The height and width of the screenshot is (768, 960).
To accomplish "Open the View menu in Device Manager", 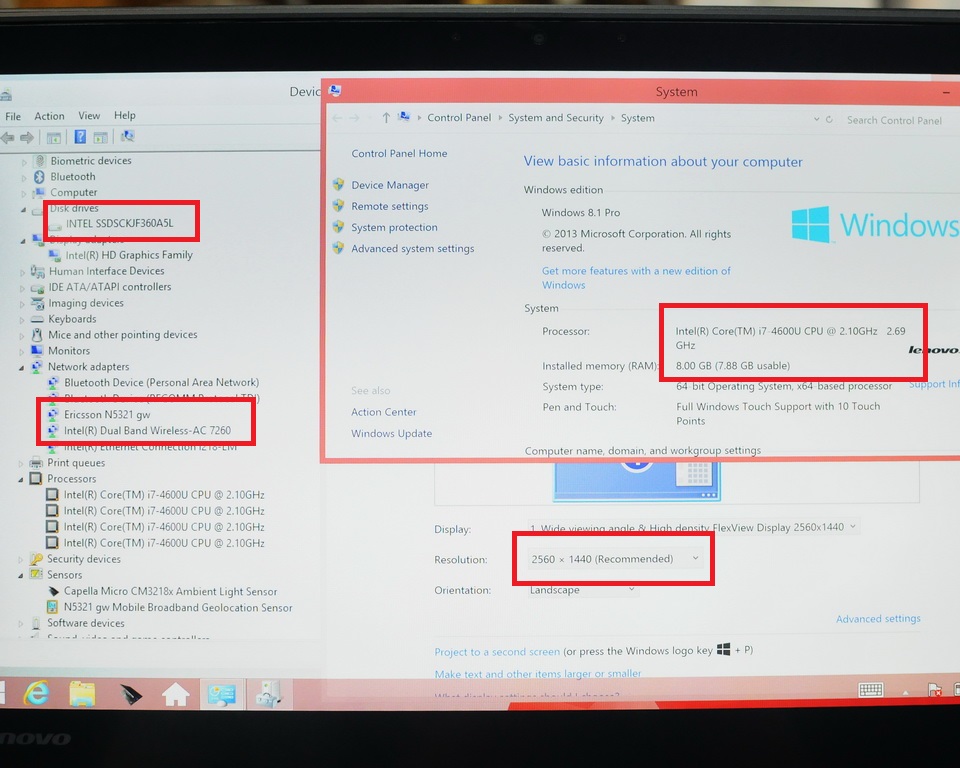I will click(x=89, y=115).
